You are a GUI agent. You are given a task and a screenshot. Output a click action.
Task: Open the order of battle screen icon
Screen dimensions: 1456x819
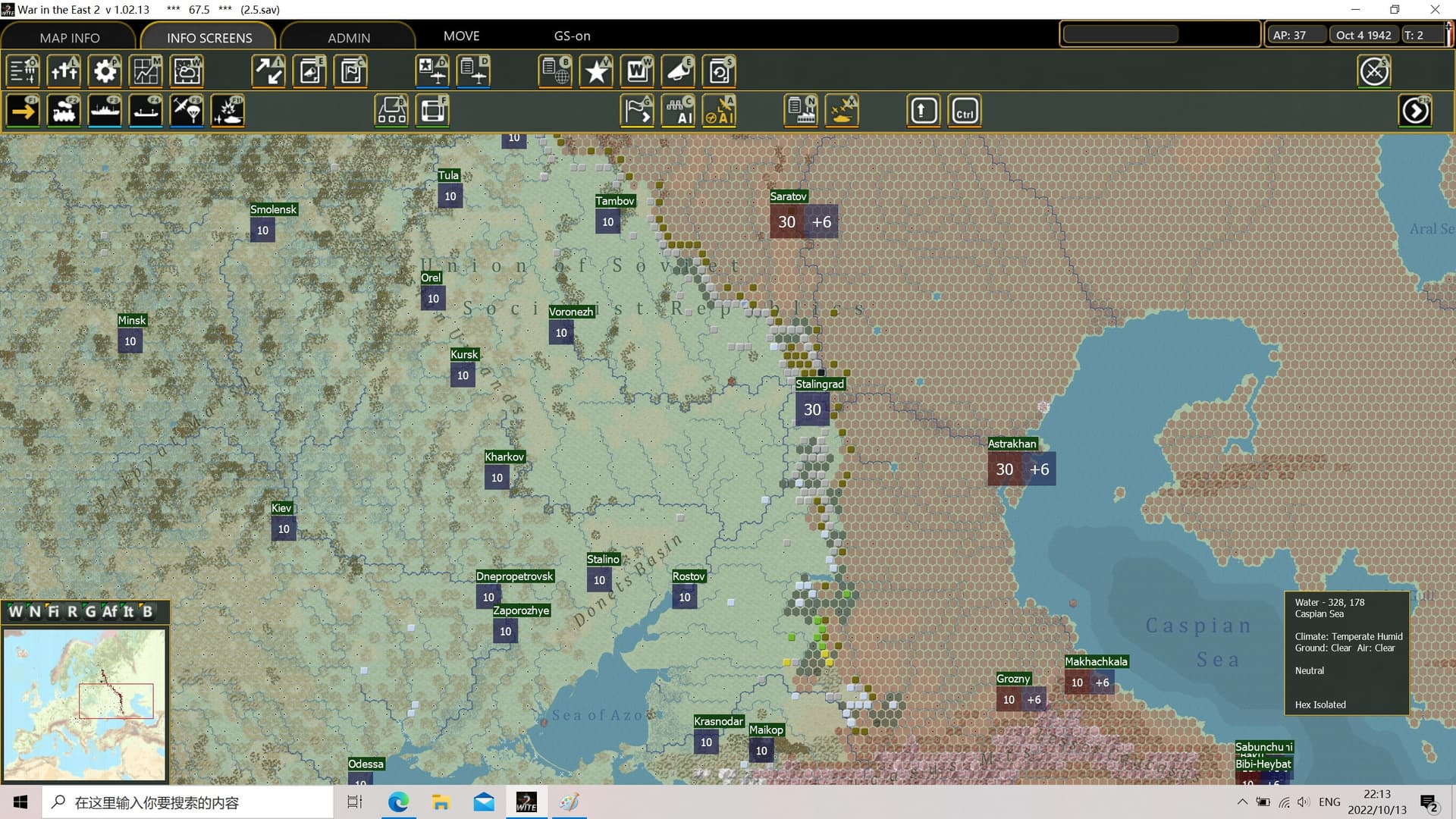24,71
